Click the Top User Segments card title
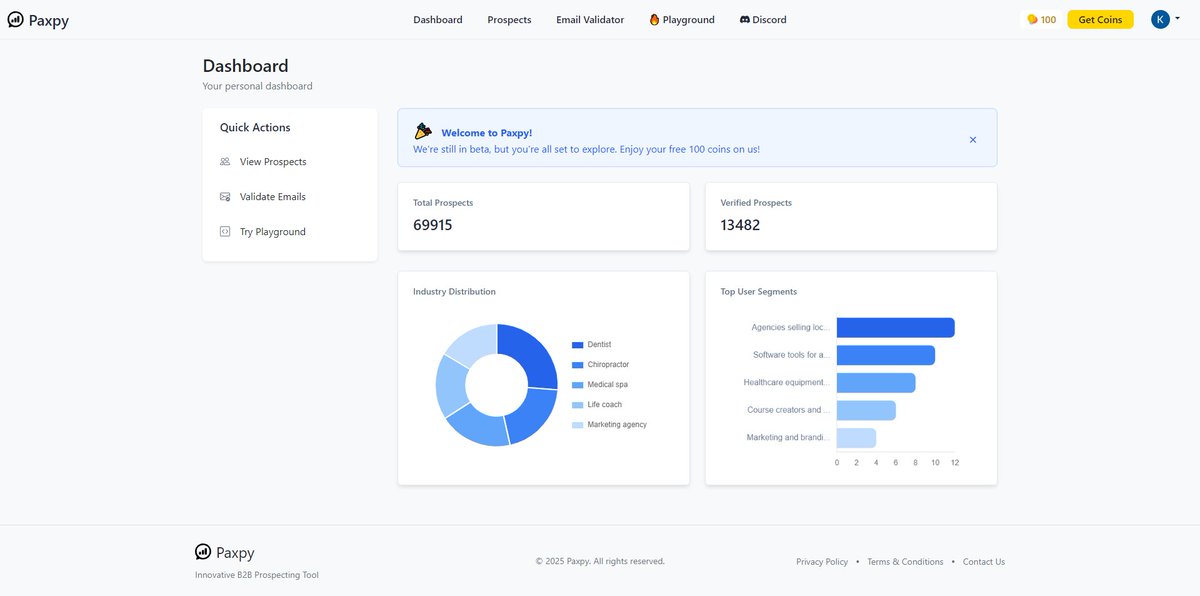The height and width of the screenshot is (596, 1200). pyautogui.click(x=759, y=292)
